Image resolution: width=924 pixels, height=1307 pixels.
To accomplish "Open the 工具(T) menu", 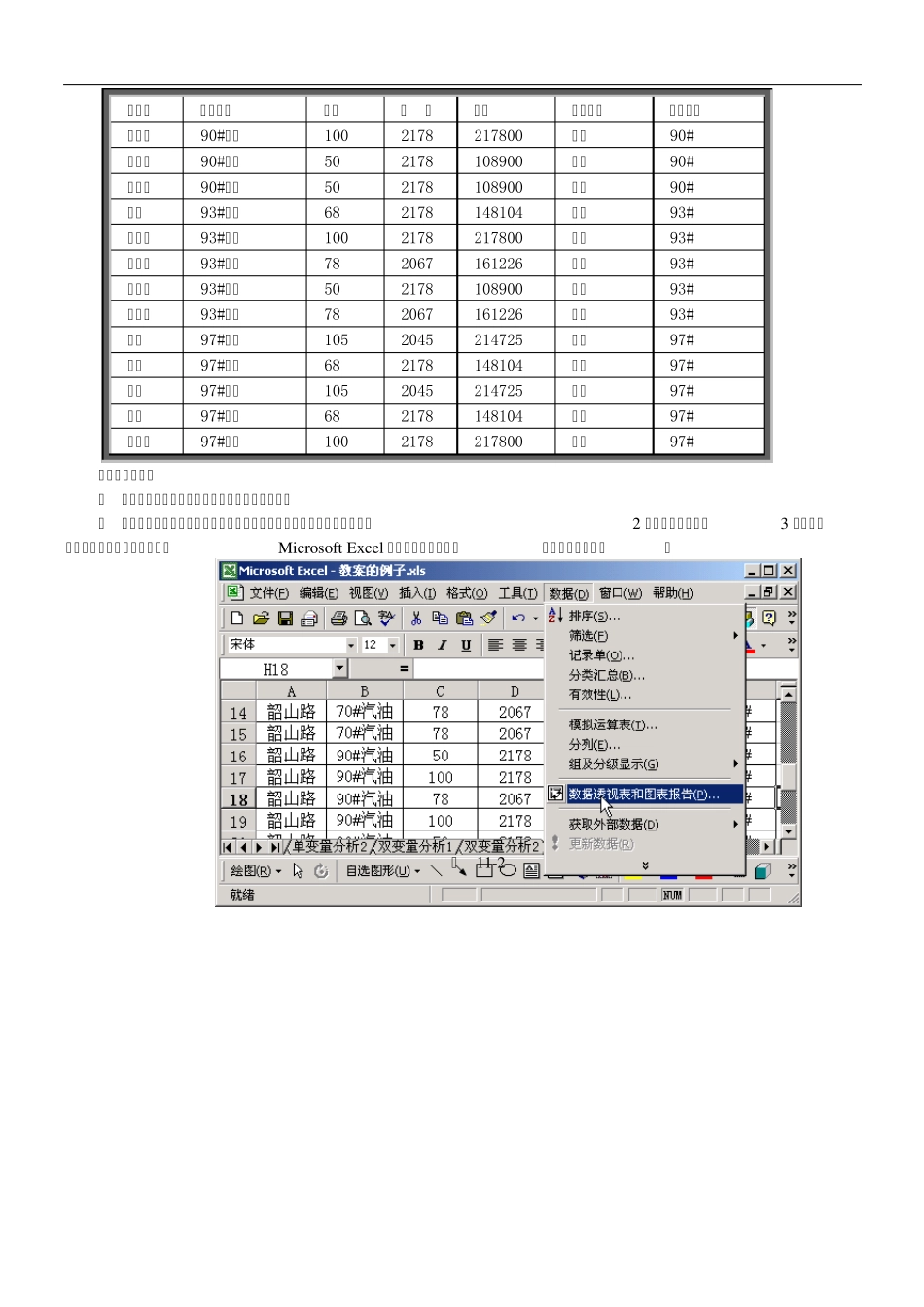I will 517,593.
